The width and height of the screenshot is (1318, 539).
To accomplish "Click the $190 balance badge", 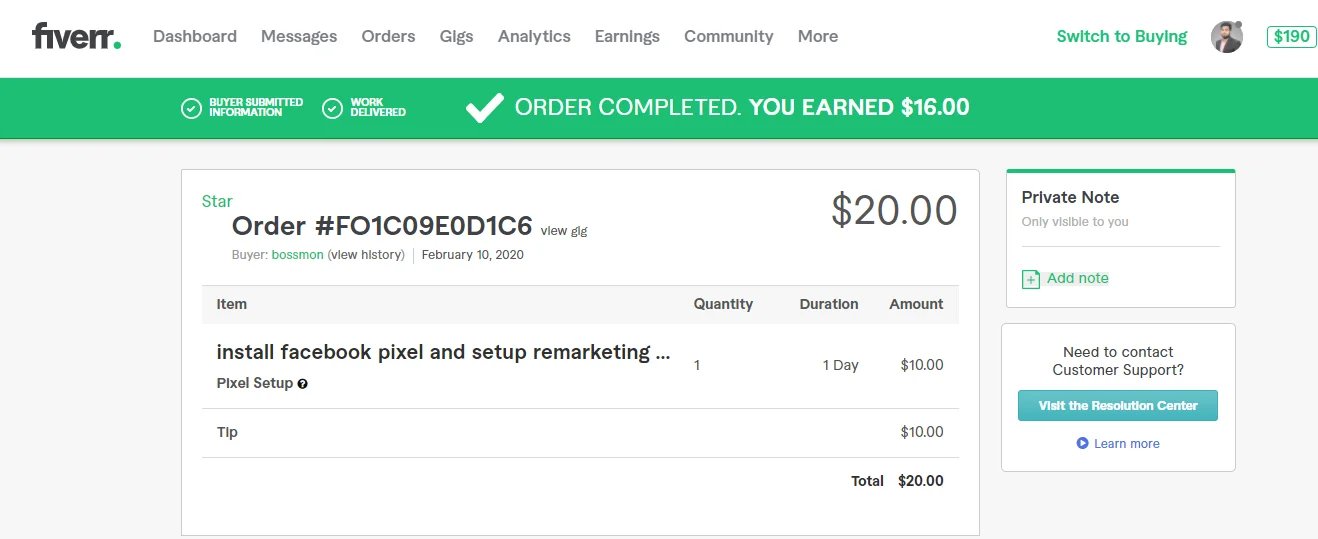I will click(x=1291, y=37).
